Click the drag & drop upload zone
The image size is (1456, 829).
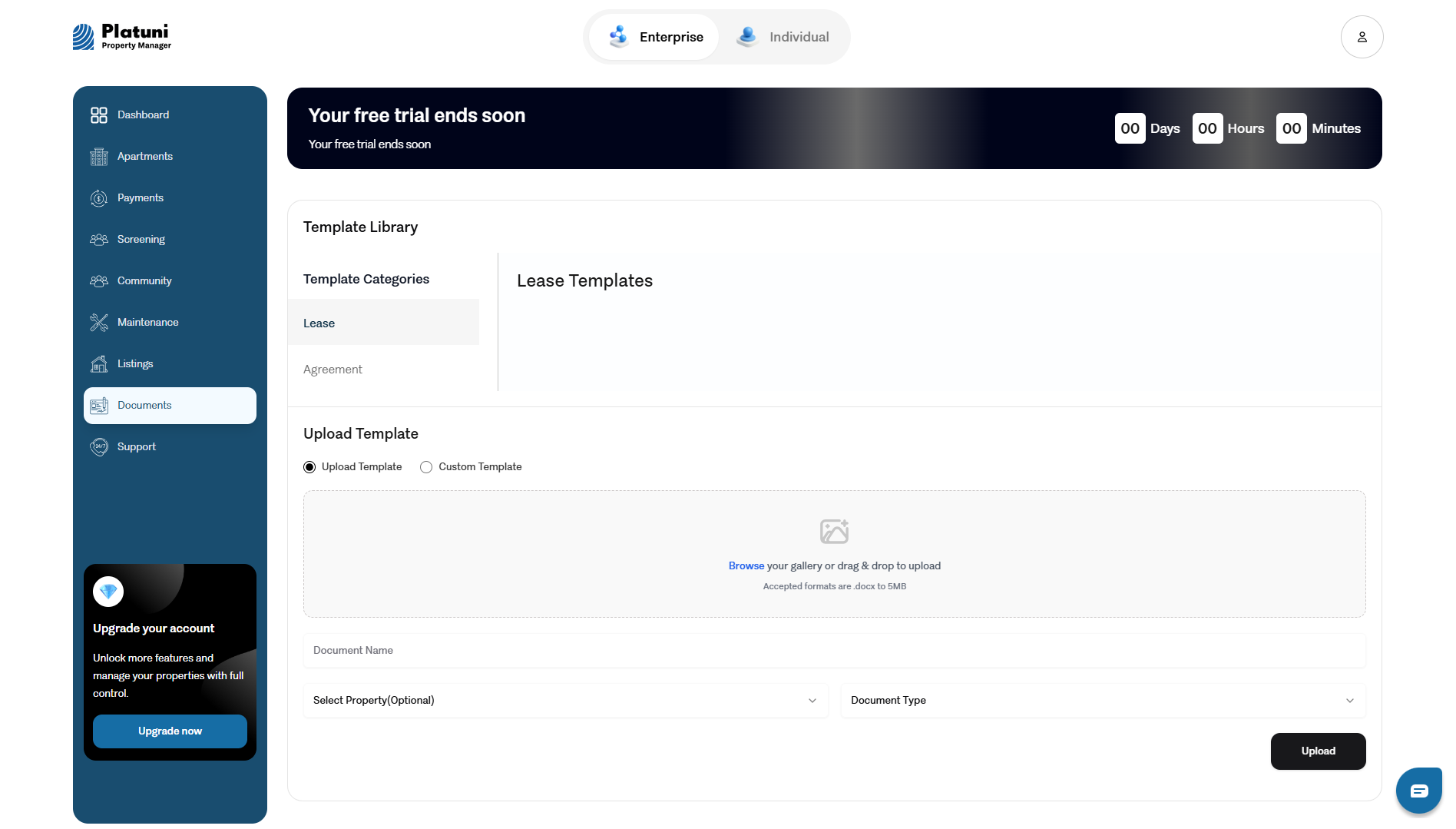point(834,554)
